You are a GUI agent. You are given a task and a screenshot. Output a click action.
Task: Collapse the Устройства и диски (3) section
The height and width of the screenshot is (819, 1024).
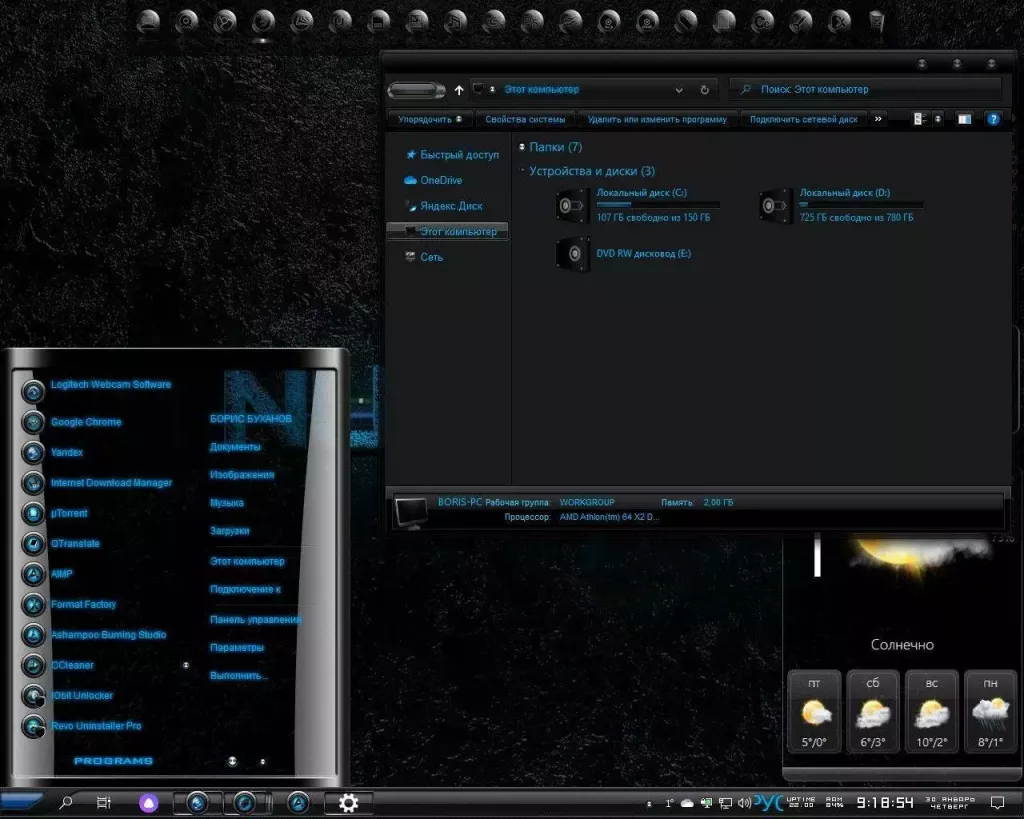pyautogui.click(x=524, y=170)
